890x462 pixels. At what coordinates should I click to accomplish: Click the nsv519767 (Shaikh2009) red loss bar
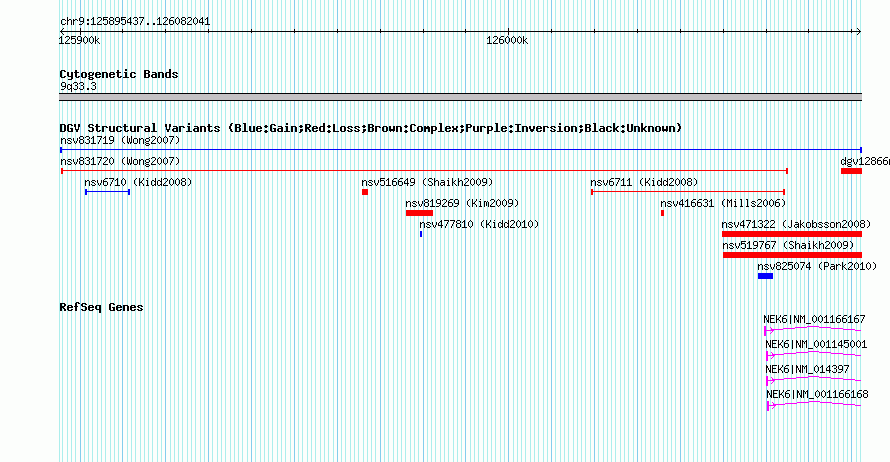[792, 255]
